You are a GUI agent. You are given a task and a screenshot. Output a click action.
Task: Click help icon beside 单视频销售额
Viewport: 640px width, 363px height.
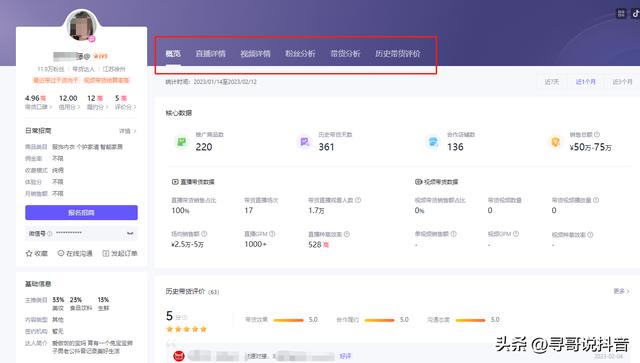[x=453, y=234]
